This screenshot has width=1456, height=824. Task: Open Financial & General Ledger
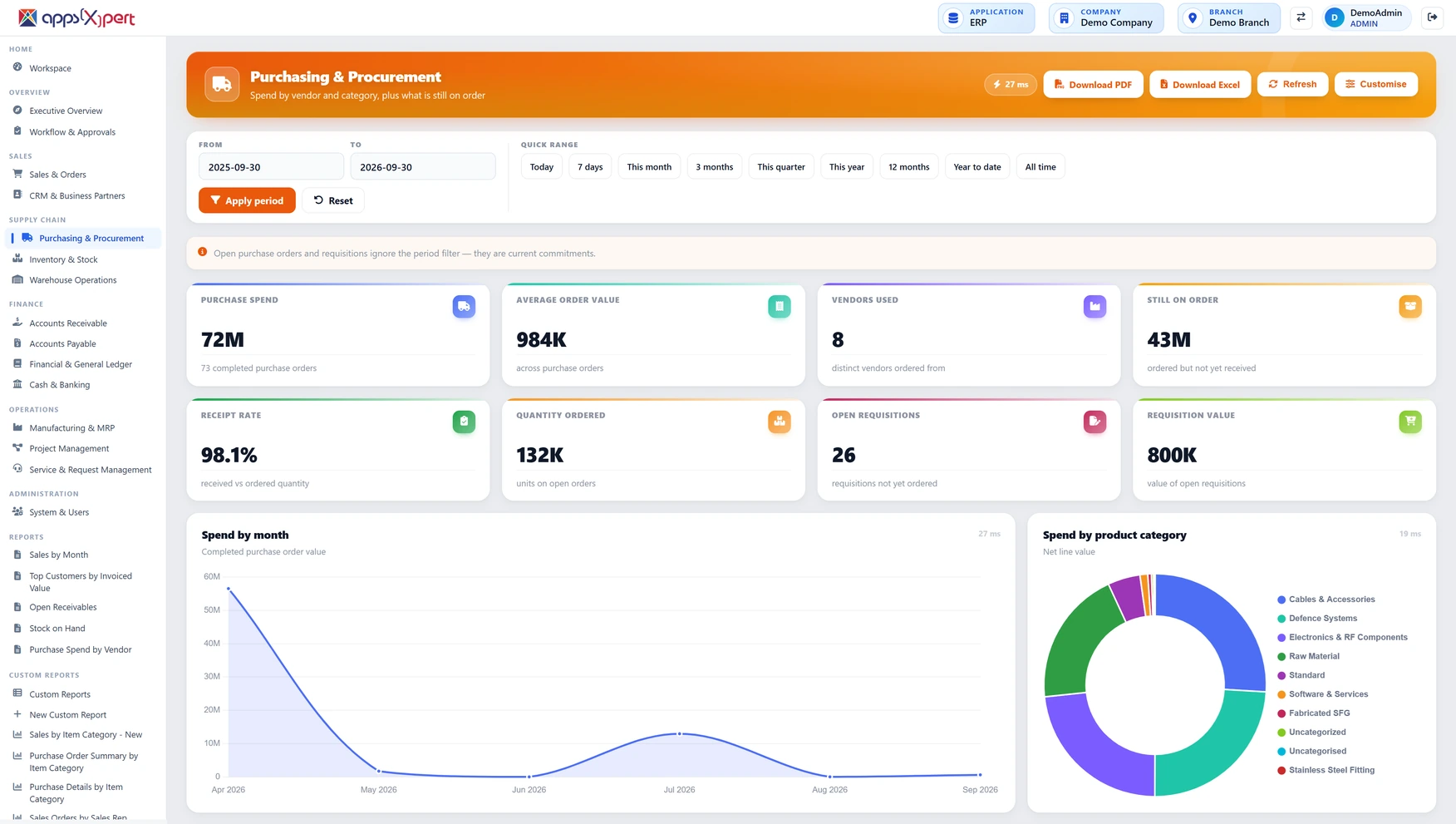tap(81, 364)
